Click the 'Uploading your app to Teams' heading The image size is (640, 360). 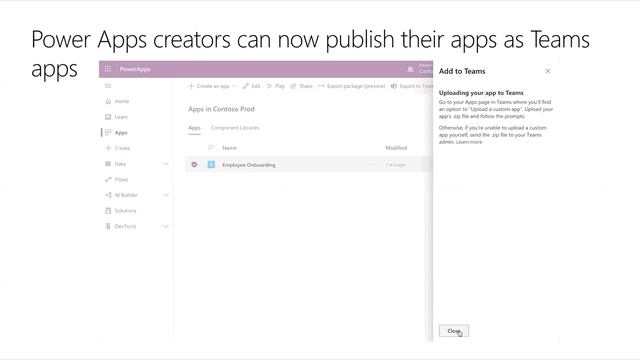tap(481, 93)
